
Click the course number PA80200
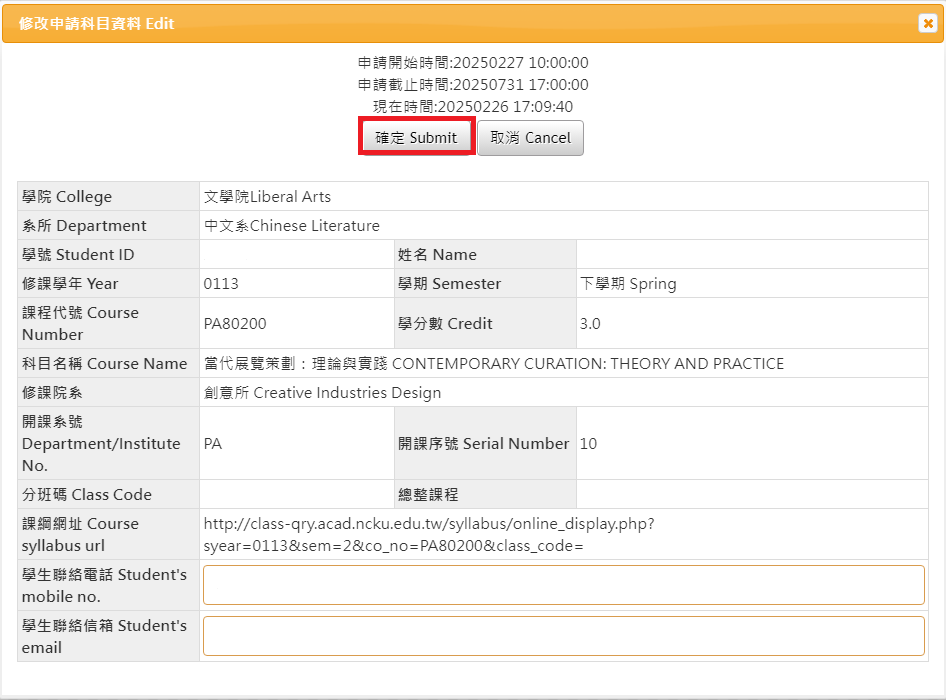pyautogui.click(x=235, y=324)
